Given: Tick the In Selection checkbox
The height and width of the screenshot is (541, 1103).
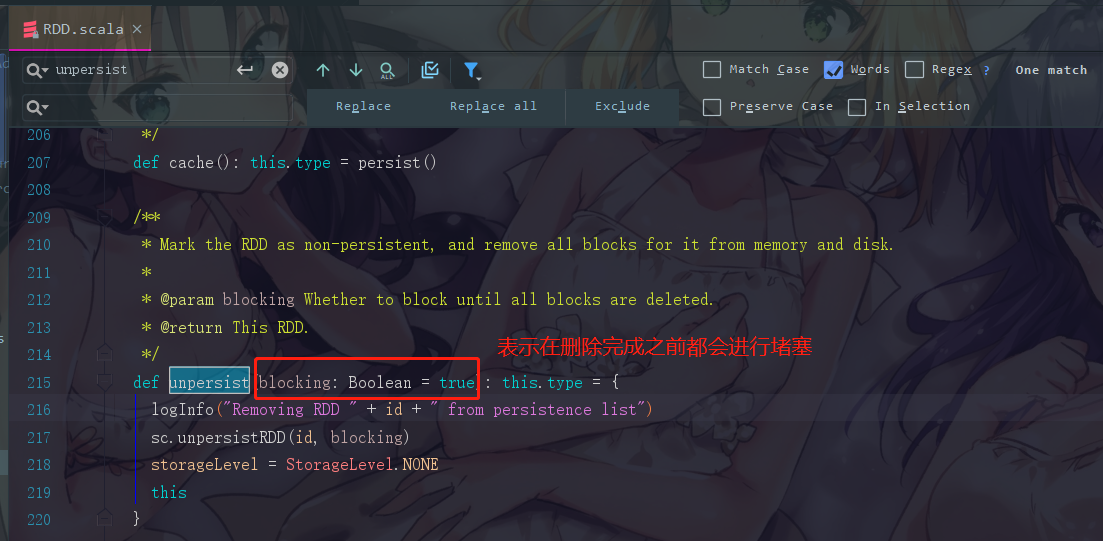Looking at the screenshot, I should pos(857,107).
